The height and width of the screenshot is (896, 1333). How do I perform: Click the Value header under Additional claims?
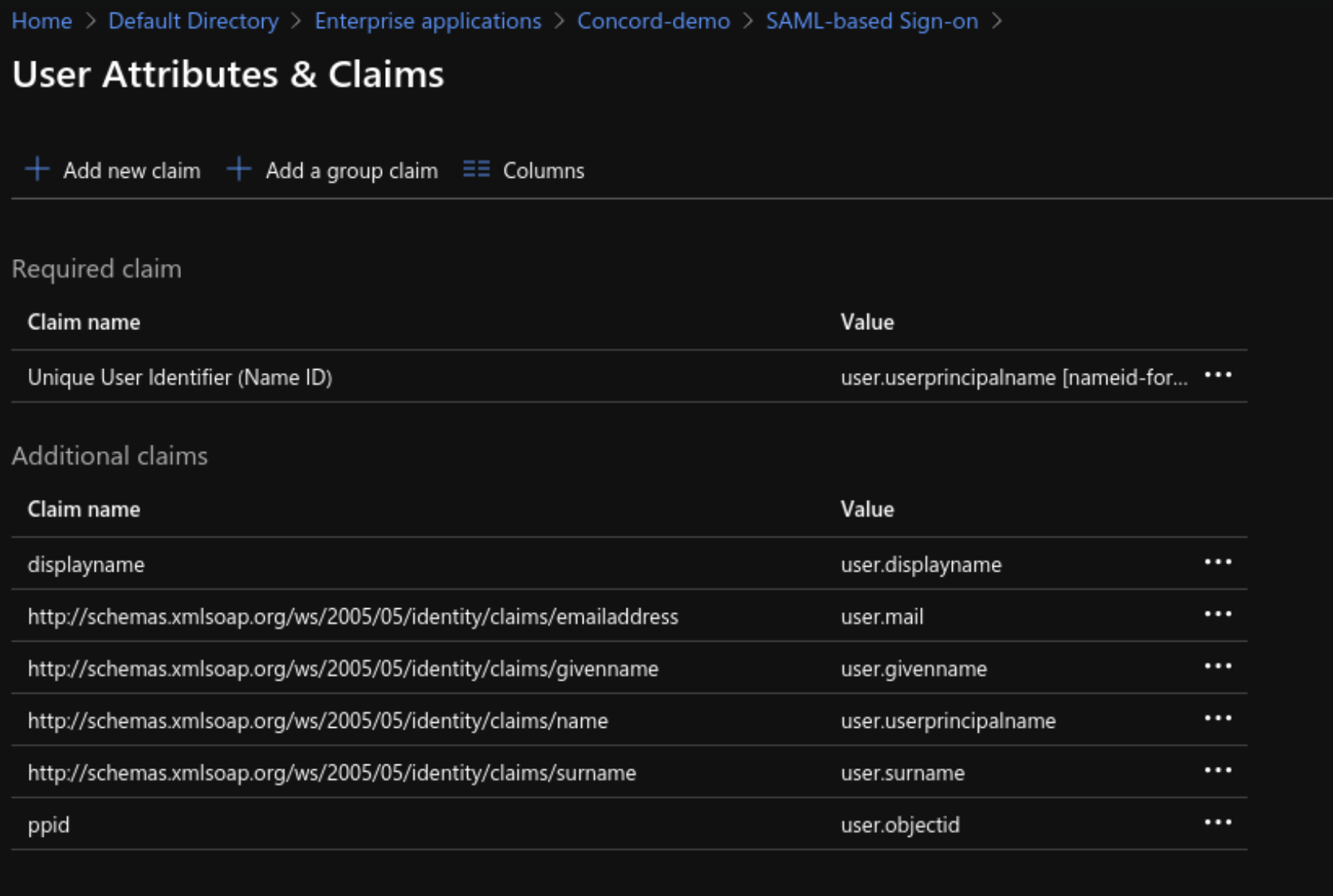tap(867, 509)
